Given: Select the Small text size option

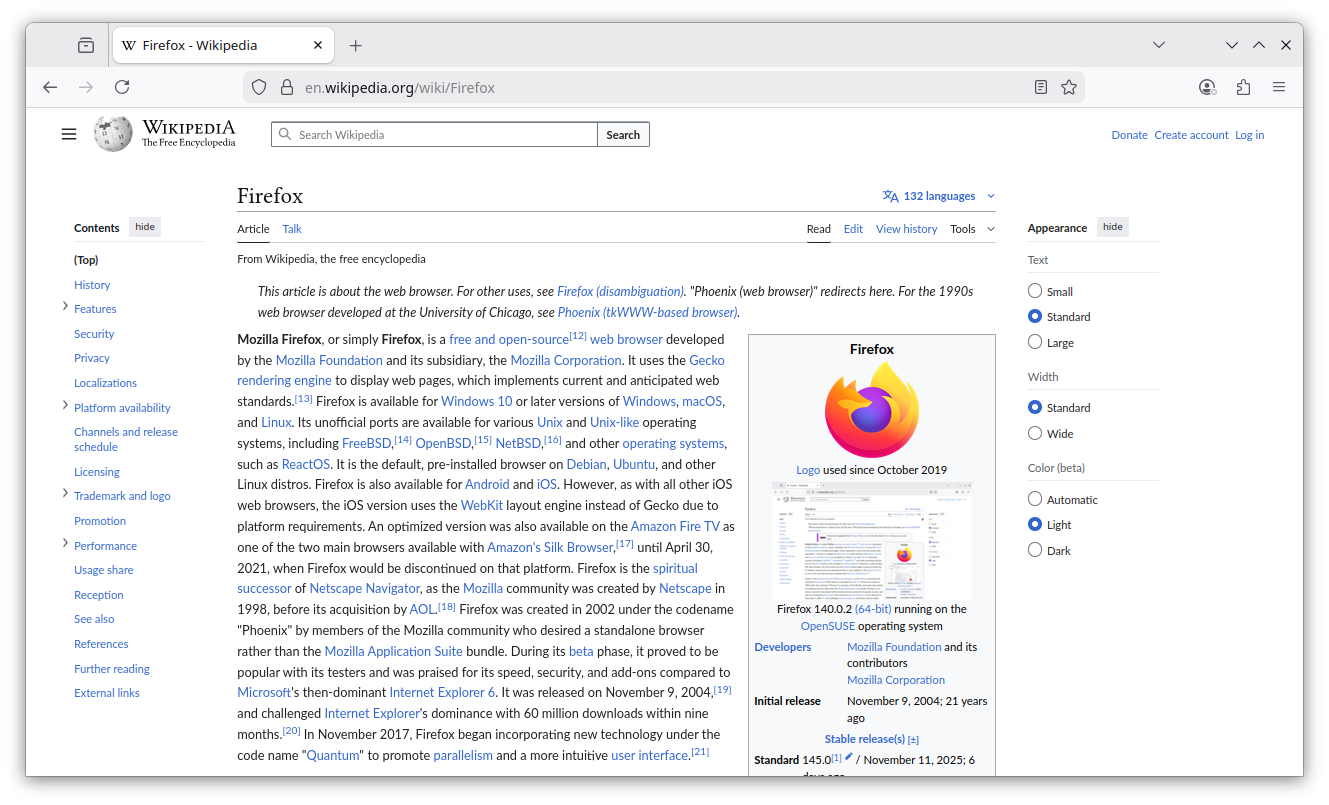Looking at the screenshot, I should 1035,291.
